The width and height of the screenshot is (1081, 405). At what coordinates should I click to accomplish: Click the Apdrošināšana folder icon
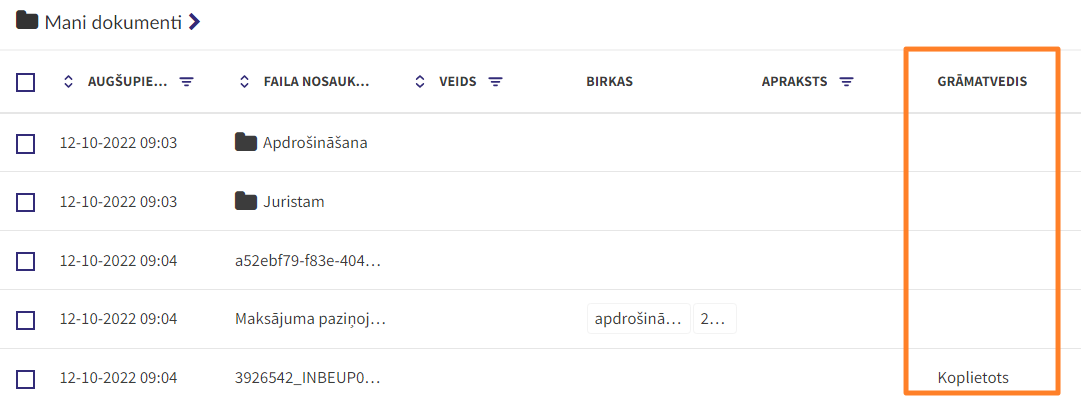[x=245, y=143]
